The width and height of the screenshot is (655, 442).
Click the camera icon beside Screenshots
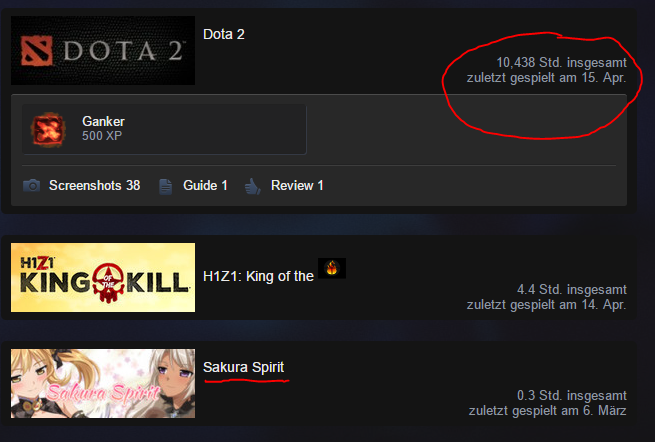[x=31, y=185]
